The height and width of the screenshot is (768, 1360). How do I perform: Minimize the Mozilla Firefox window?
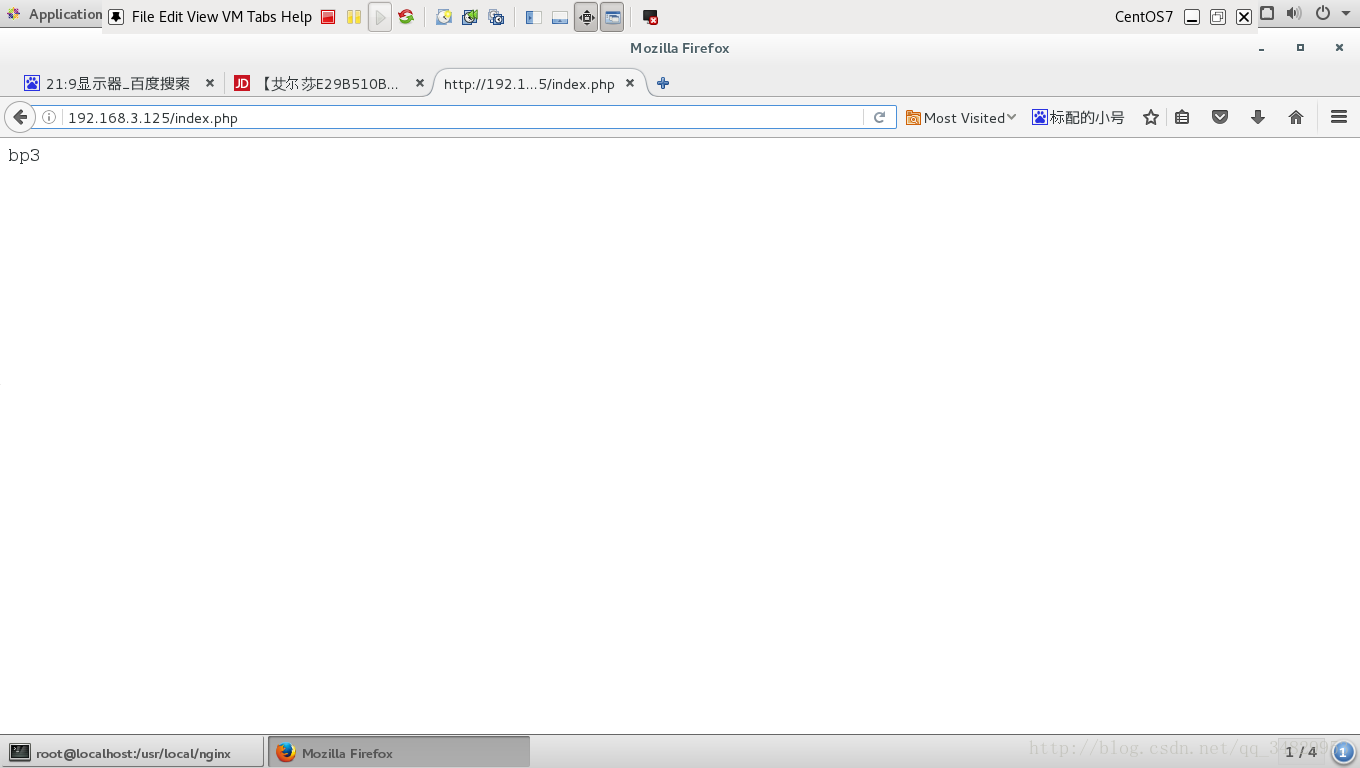click(x=1262, y=48)
